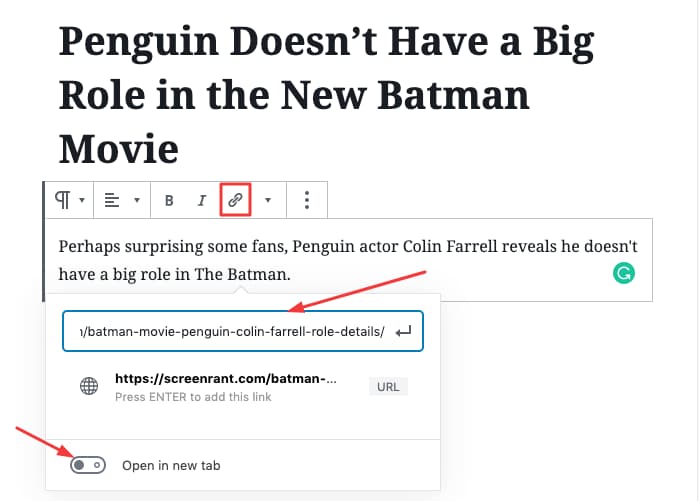Click the URL badge on suggestion
Viewport: 700px width, 501px height.
tap(388, 387)
